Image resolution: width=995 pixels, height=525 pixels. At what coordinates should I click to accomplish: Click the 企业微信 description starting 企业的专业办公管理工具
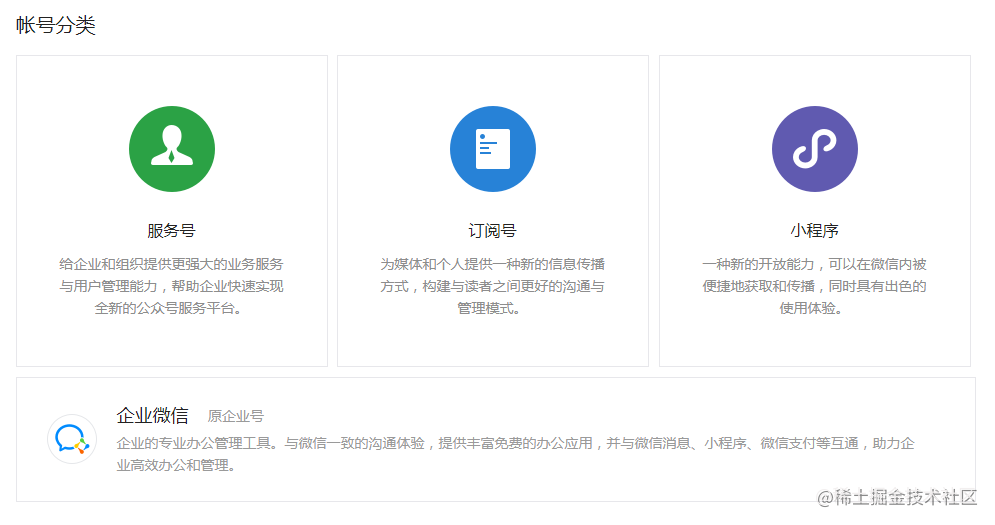coord(515,454)
